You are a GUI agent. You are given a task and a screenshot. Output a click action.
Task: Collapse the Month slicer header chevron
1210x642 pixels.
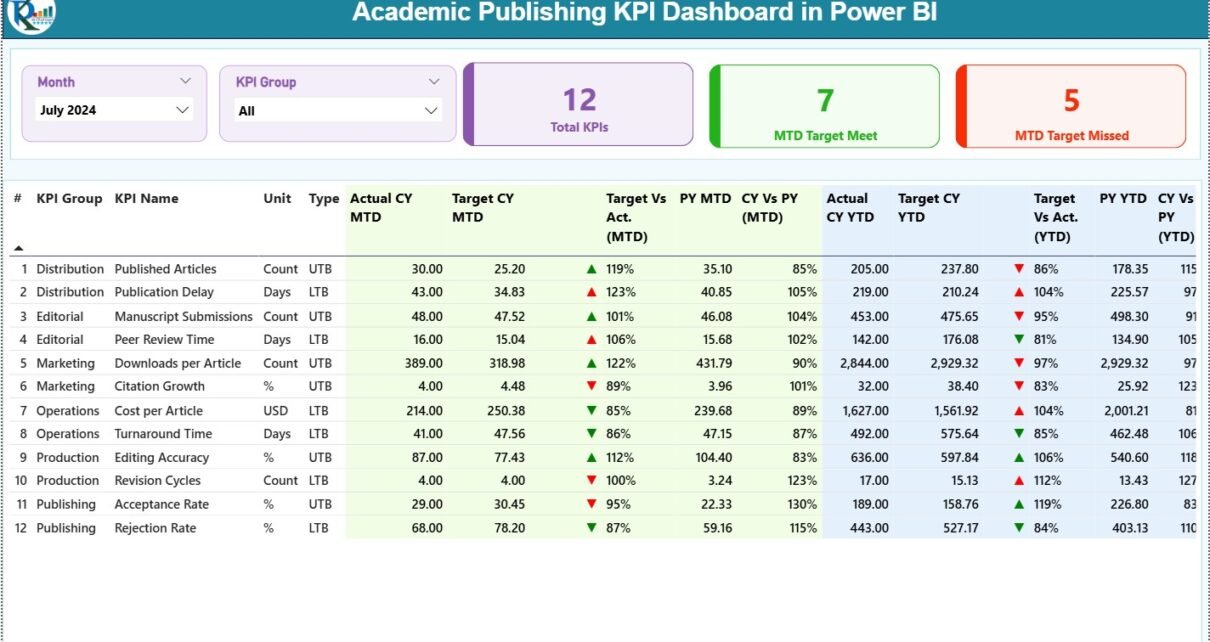click(x=185, y=81)
